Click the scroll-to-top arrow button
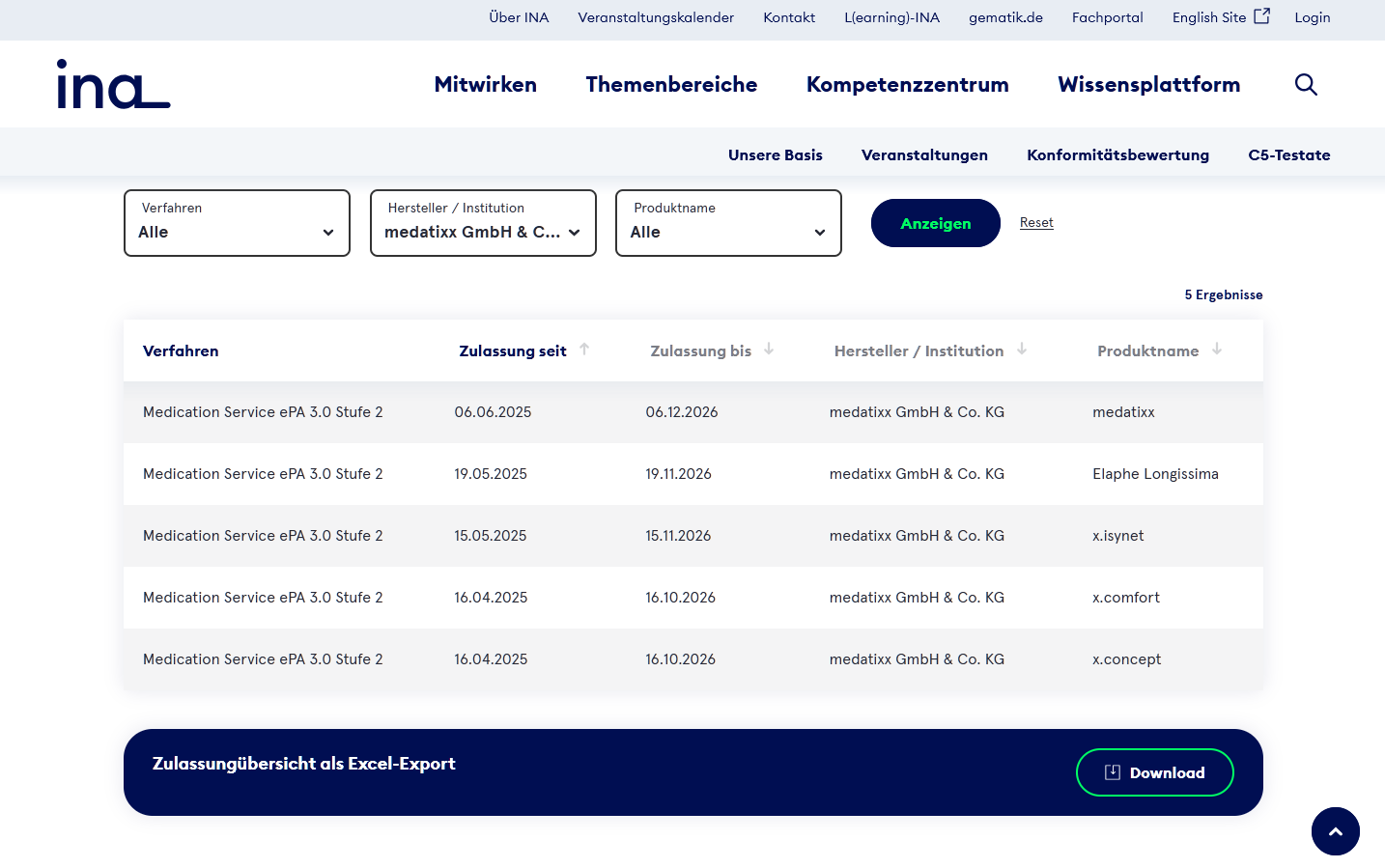Image resolution: width=1385 pixels, height=868 pixels. coord(1336,831)
